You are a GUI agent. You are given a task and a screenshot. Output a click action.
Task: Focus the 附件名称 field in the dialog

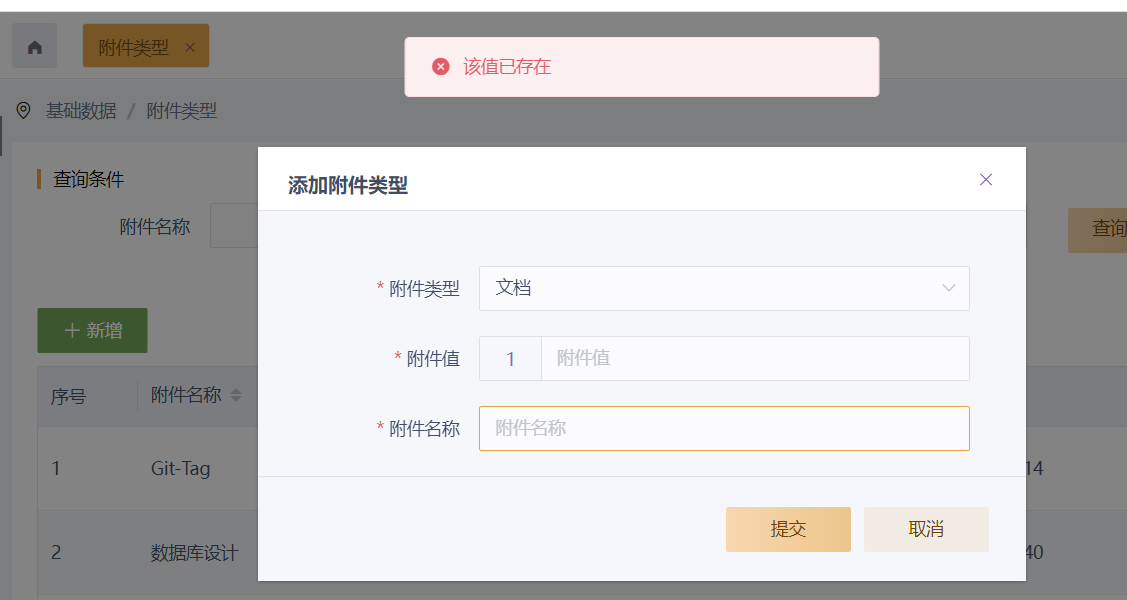point(724,428)
